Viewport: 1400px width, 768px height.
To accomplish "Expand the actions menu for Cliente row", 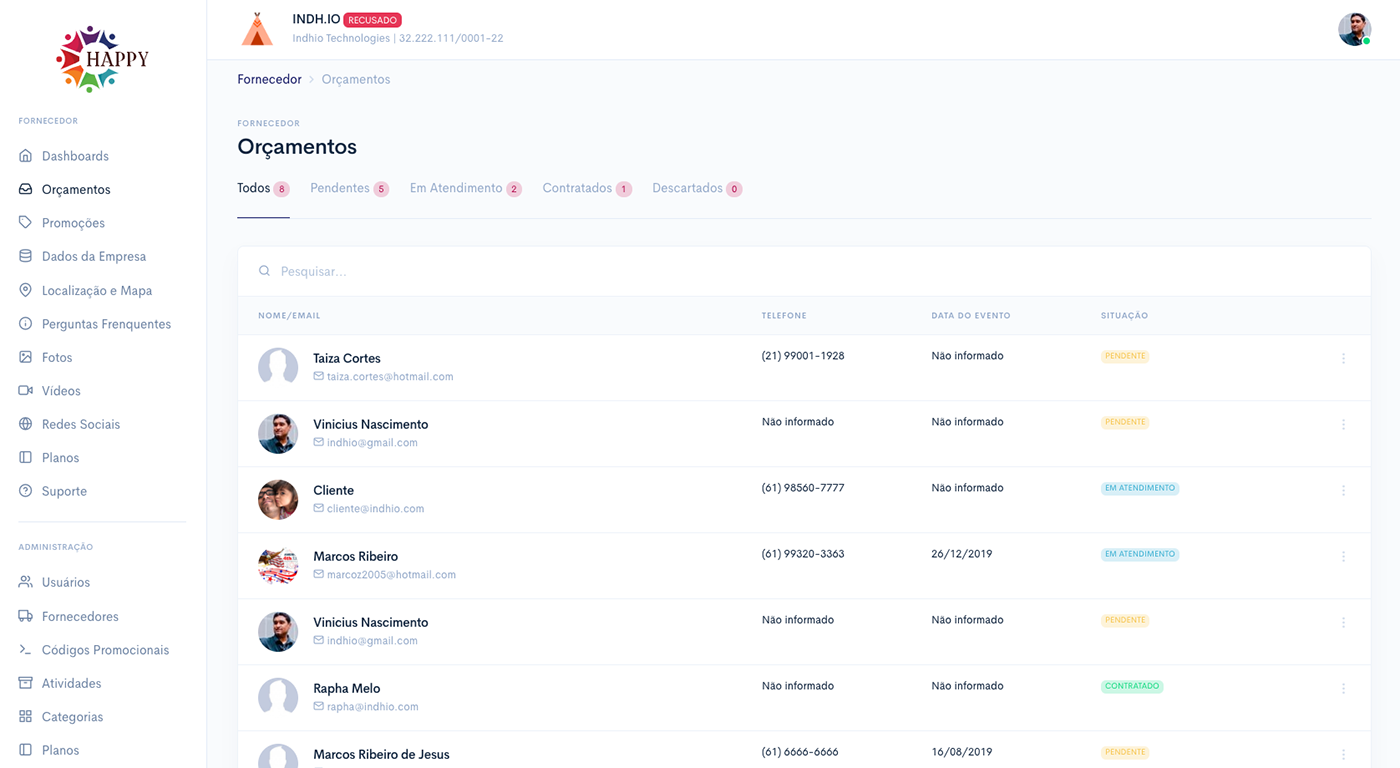I will click(x=1343, y=490).
